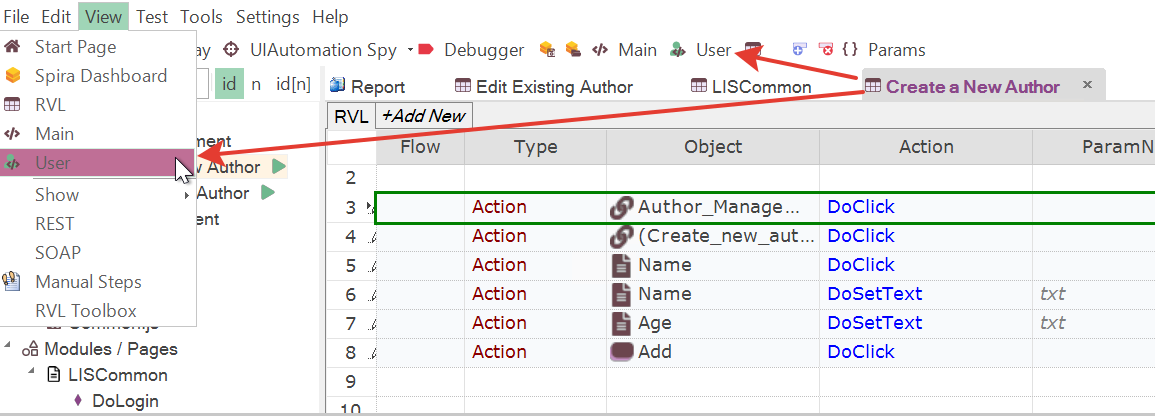Screen dimensions: 1155x416
Task: Switch to the Edit Existing Author tab
Action: (544, 87)
